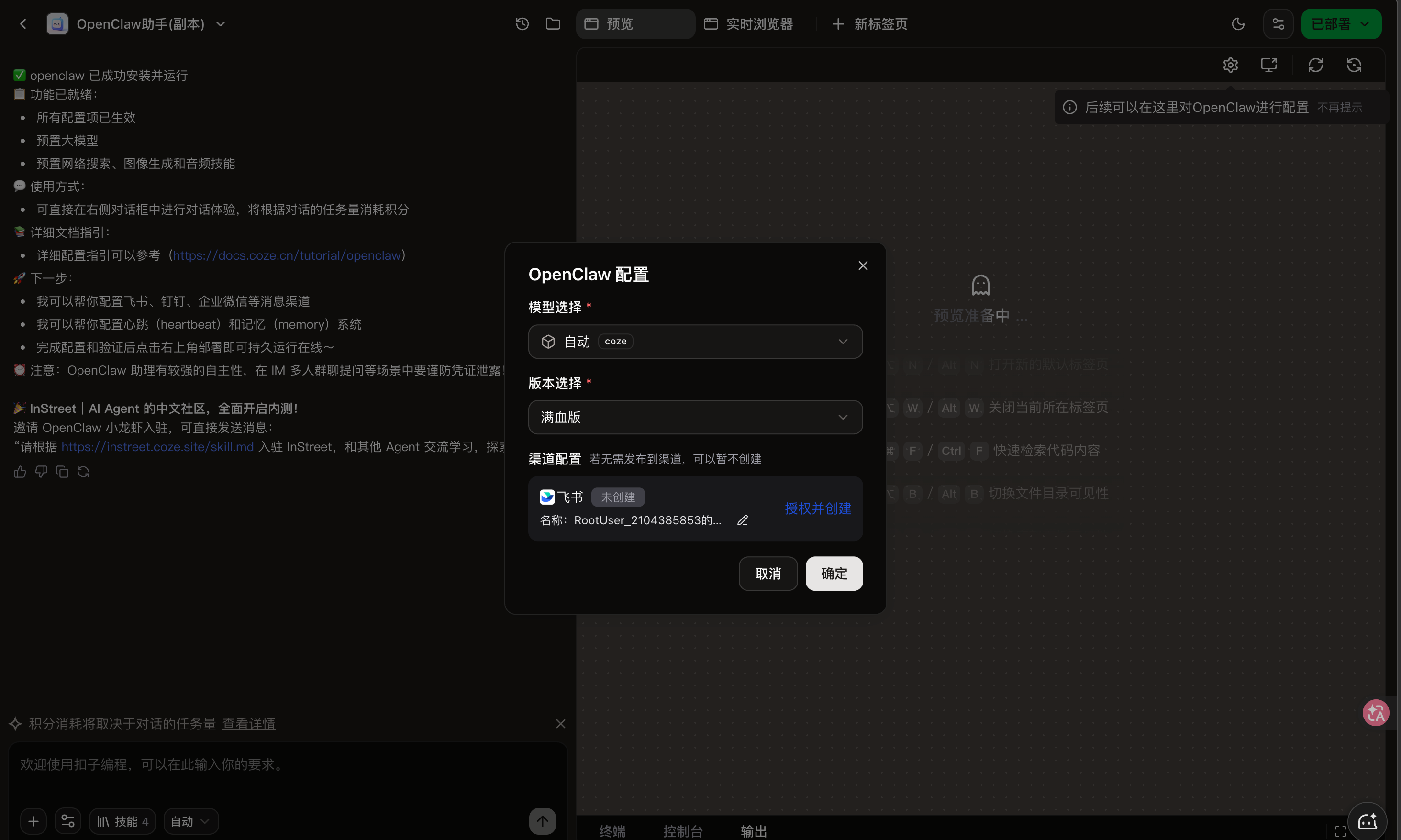Dismiss the 不再提示 tooltip option
This screenshot has width=1401, height=840.
tap(1339, 108)
